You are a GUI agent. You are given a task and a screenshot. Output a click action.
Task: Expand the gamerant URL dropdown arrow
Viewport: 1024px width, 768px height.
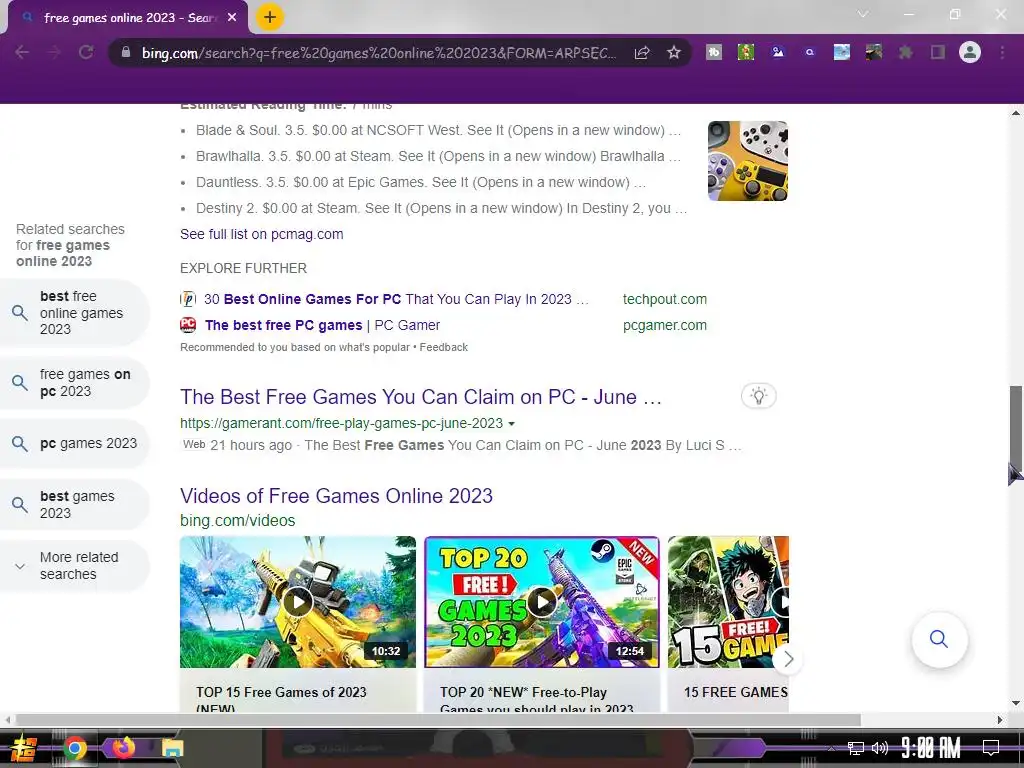[x=511, y=424]
